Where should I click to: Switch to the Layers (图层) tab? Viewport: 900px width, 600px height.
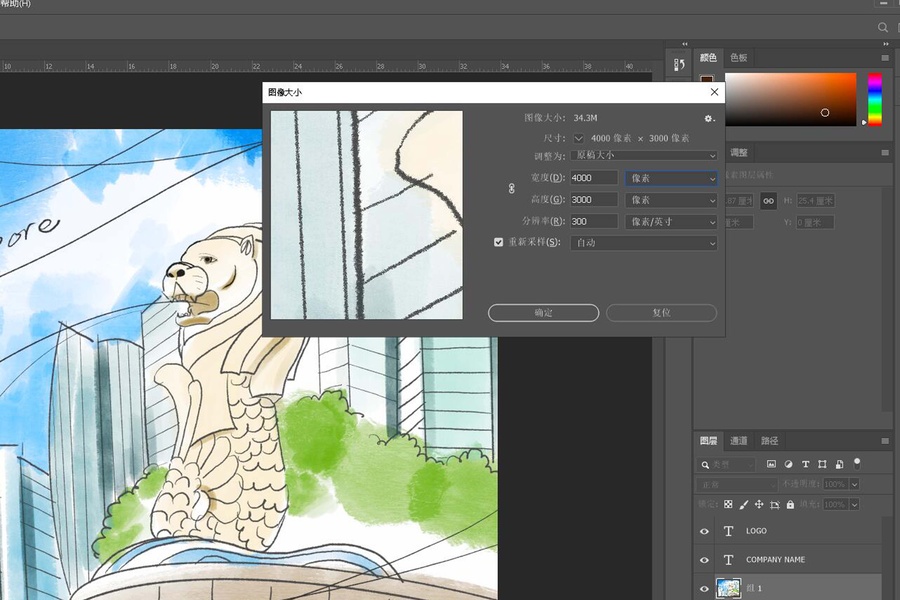[x=708, y=441]
